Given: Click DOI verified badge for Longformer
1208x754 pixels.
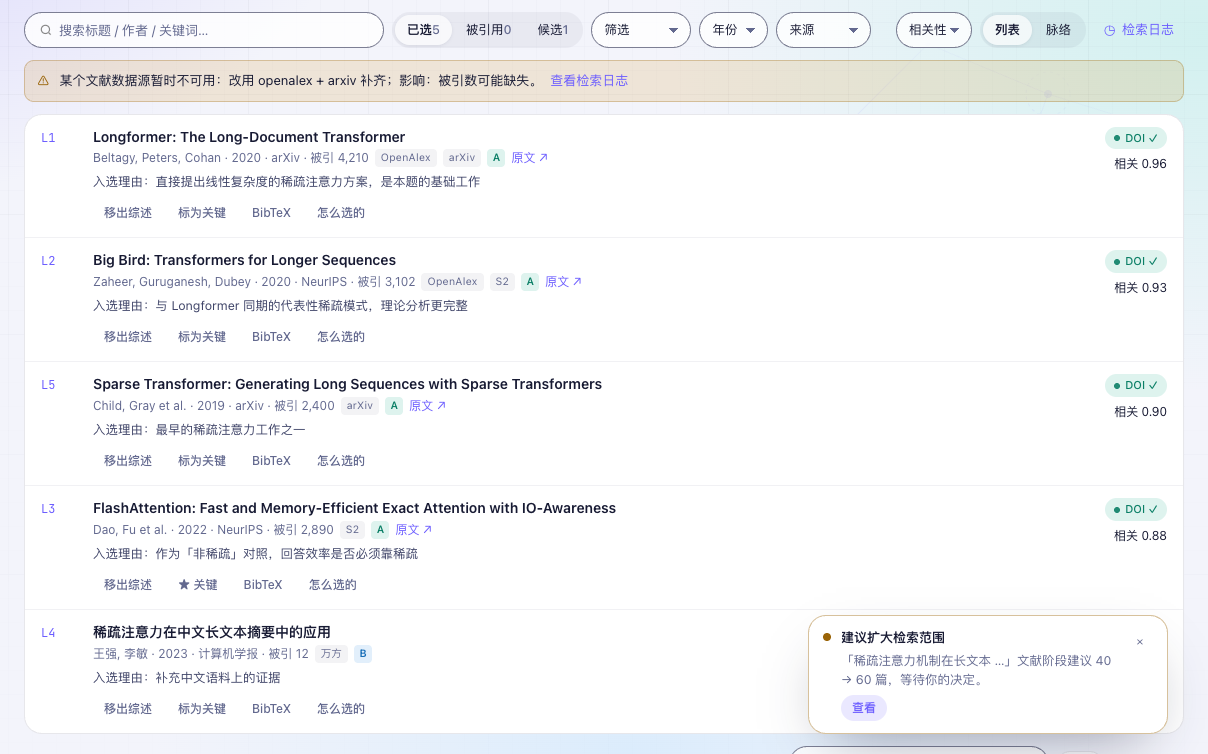Looking at the screenshot, I should 1136,138.
